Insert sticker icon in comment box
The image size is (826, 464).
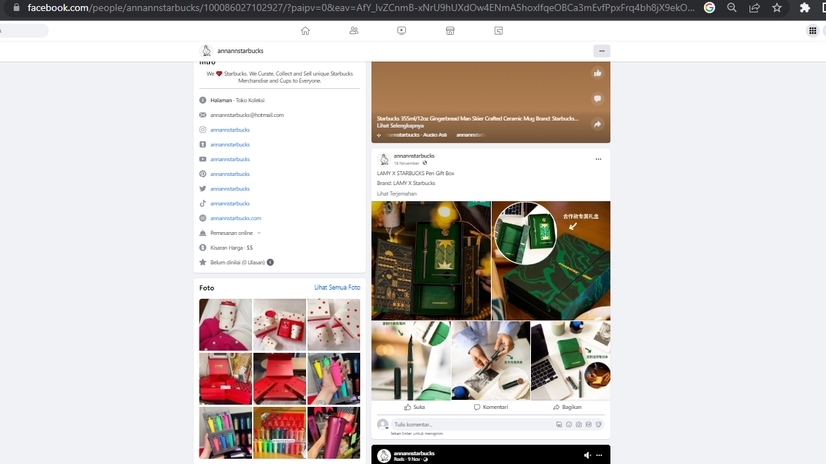coord(599,424)
